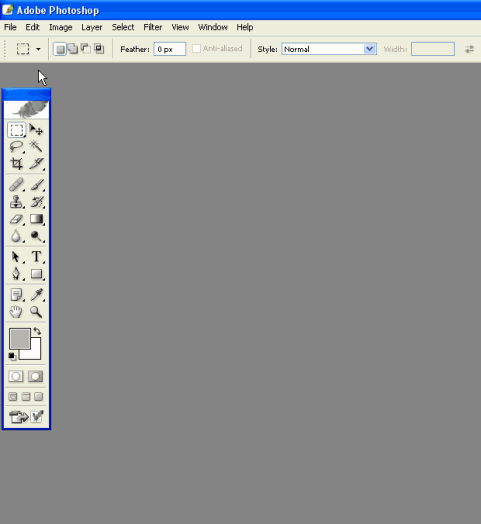Switch to Quick Mask mode
This screenshot has width=481, height=524.
(35, 376)
